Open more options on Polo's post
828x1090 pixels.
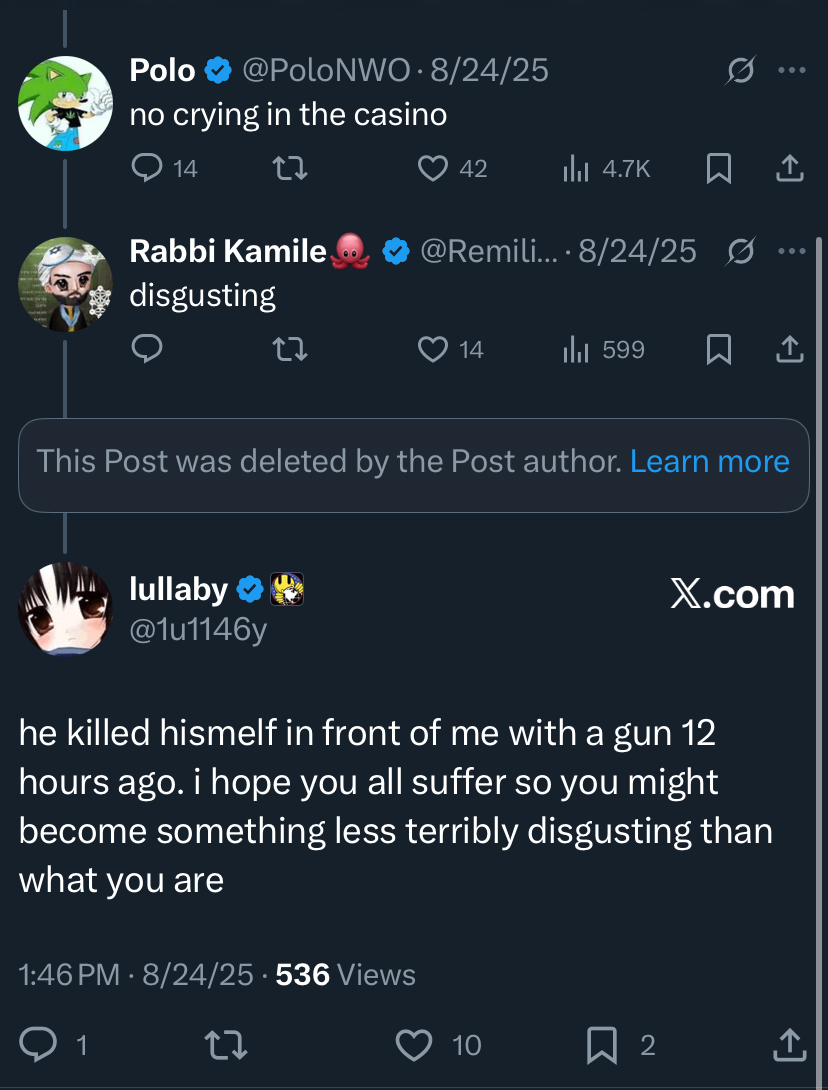pyautogui.click(x=791, y=70)
